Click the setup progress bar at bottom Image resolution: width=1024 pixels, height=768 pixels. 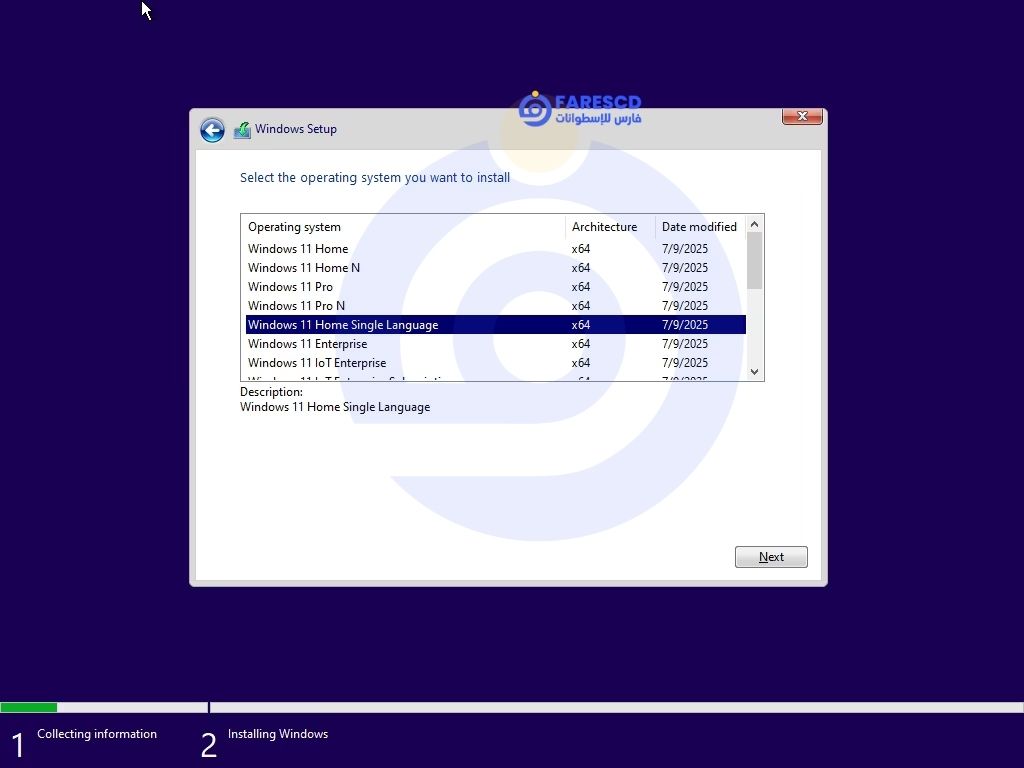coord(512,707)
